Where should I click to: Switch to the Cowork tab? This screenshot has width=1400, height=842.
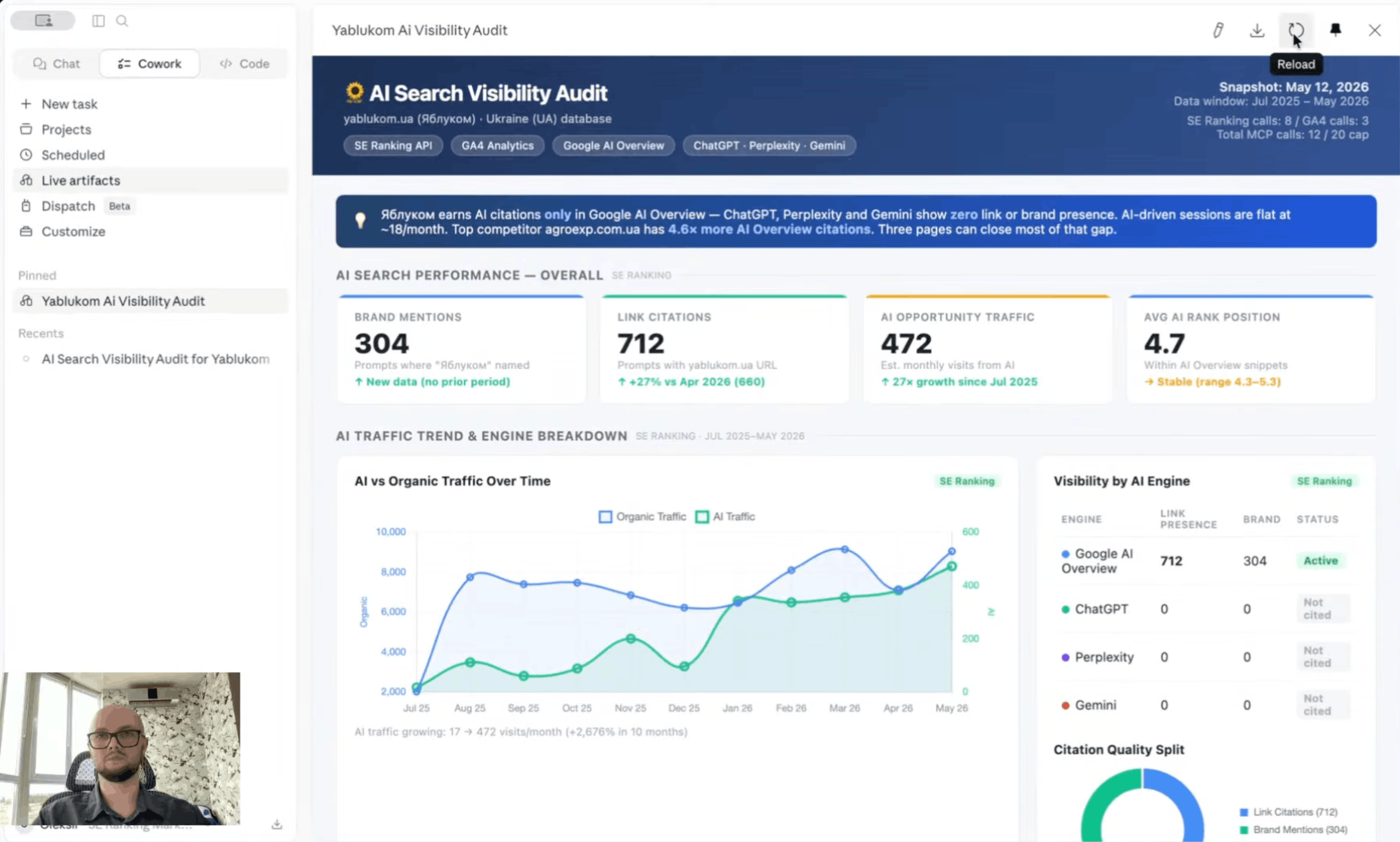coord(149,63)
